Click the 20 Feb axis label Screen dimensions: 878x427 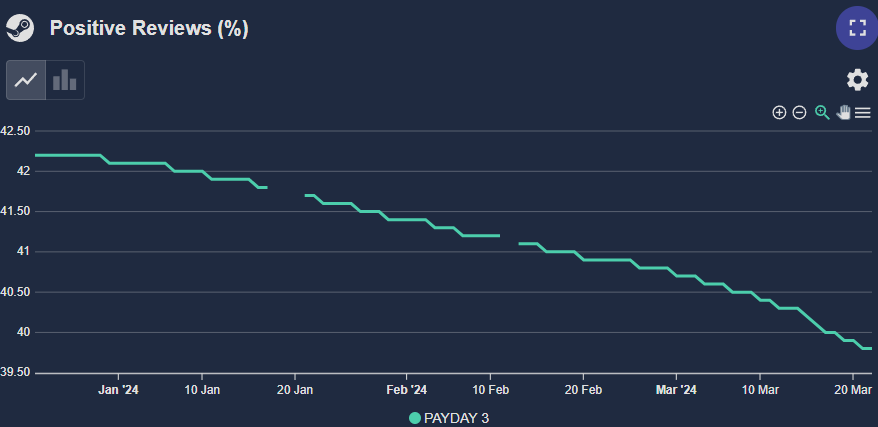pos(583,390)
